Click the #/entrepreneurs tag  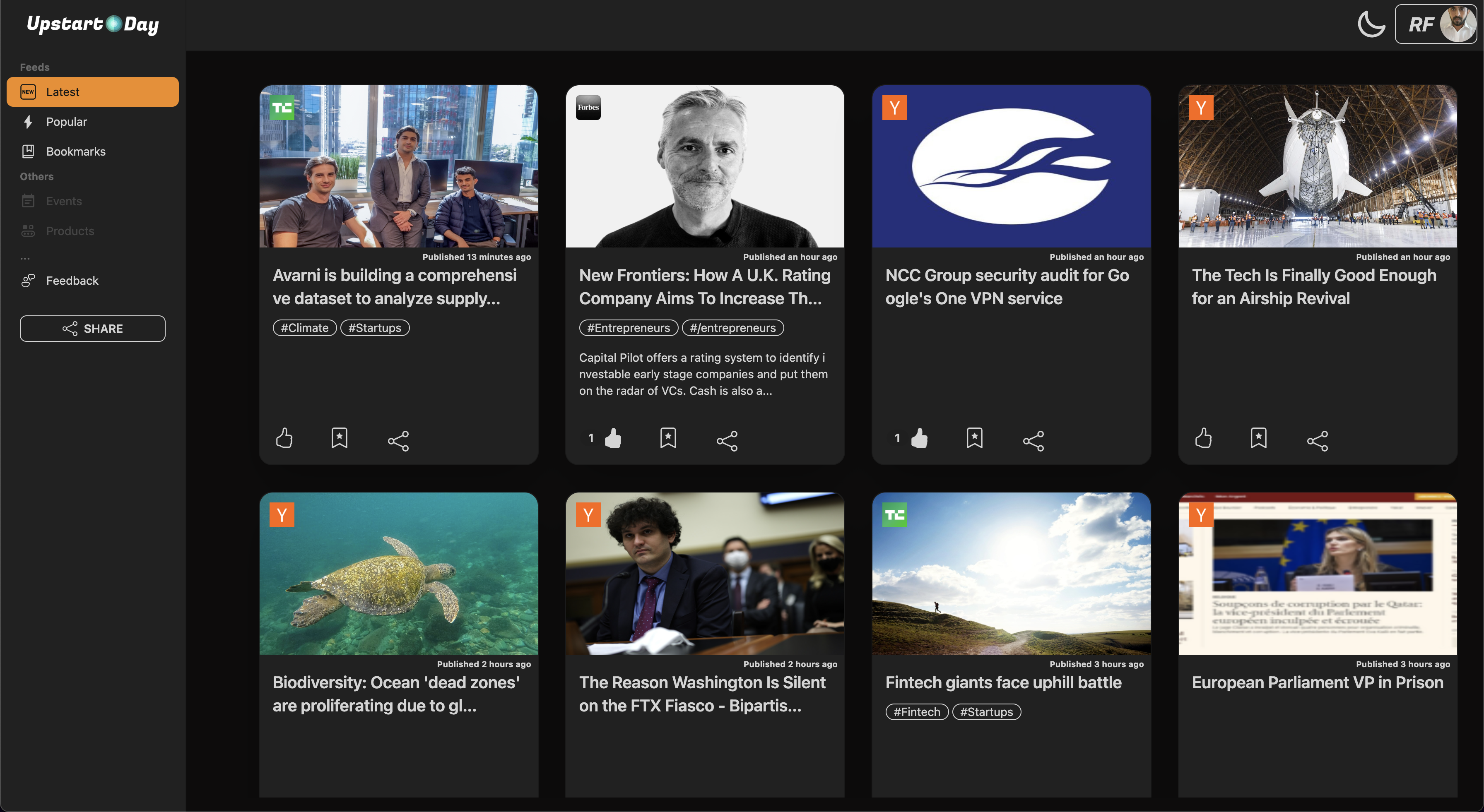(733, 328)
